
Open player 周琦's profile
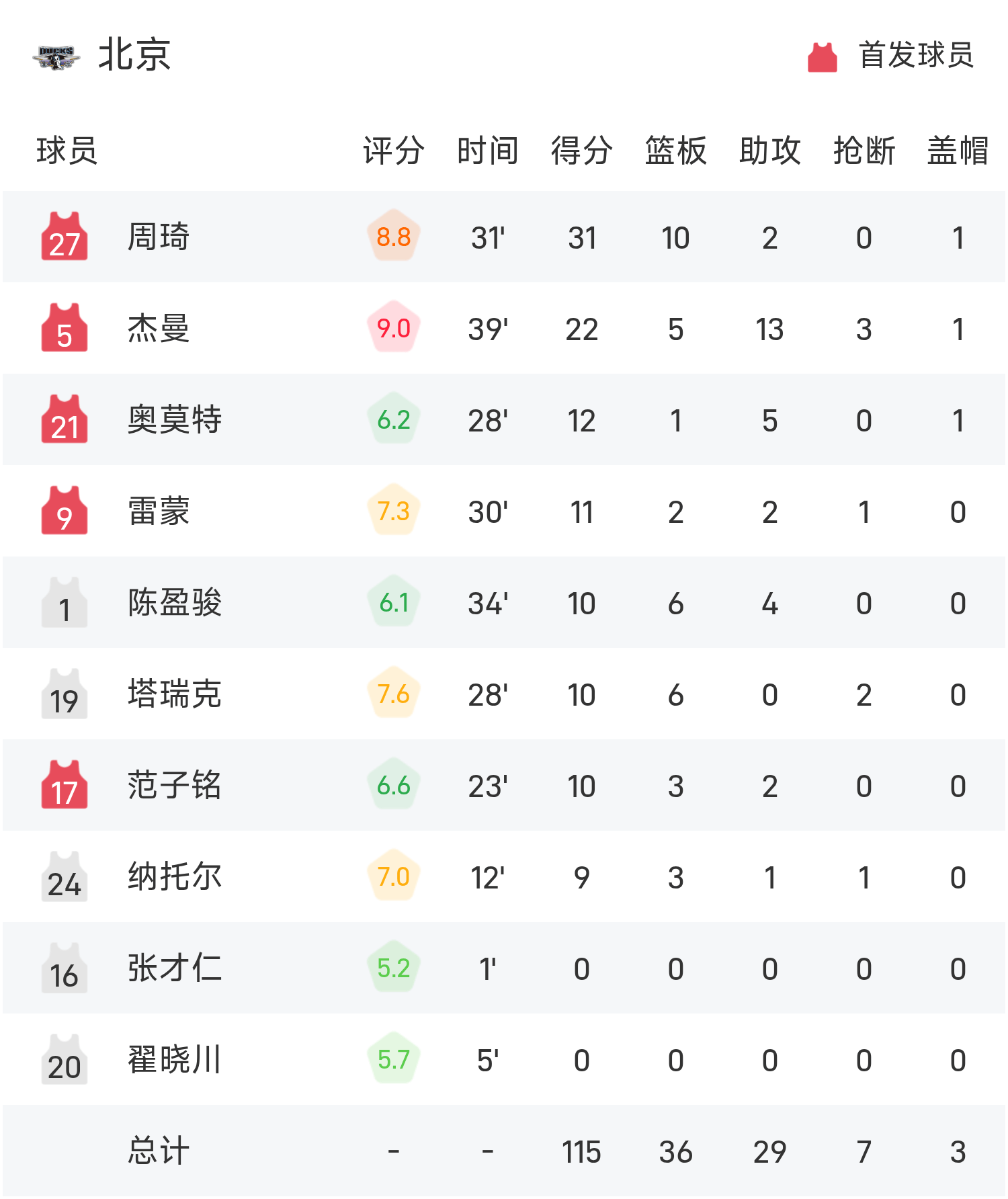(x=159, y=237)
